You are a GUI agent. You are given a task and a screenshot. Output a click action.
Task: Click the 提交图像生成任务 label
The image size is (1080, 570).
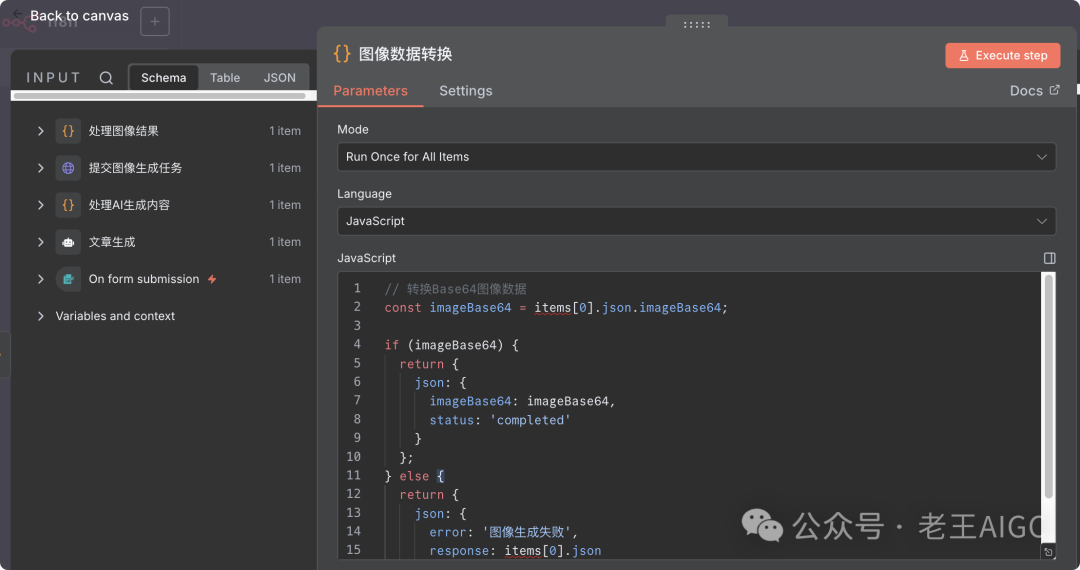135,168
